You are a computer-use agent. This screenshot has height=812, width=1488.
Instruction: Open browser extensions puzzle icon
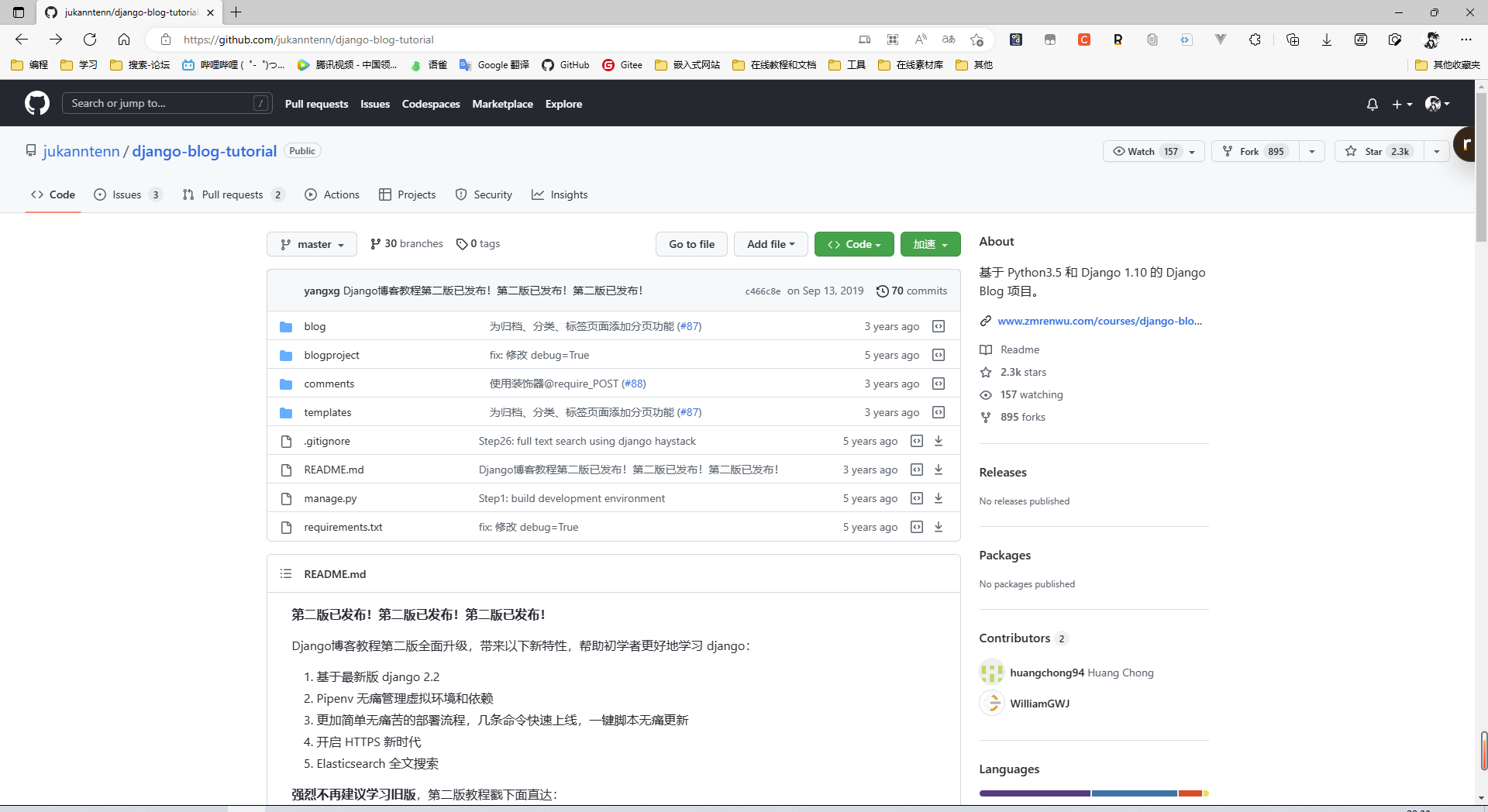pos(1255,40)
